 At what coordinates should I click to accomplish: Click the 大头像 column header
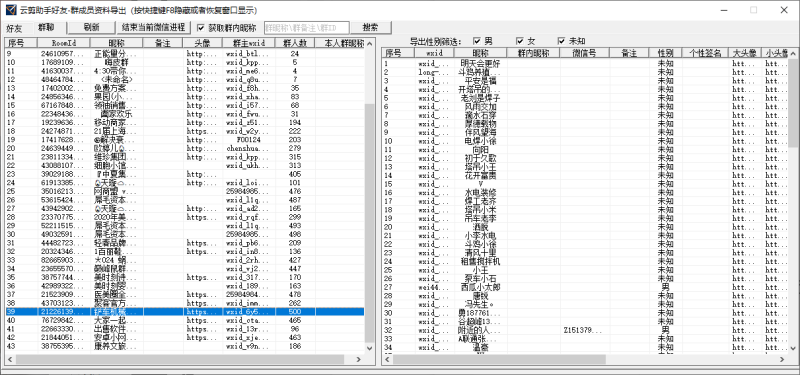pos(745,53)
